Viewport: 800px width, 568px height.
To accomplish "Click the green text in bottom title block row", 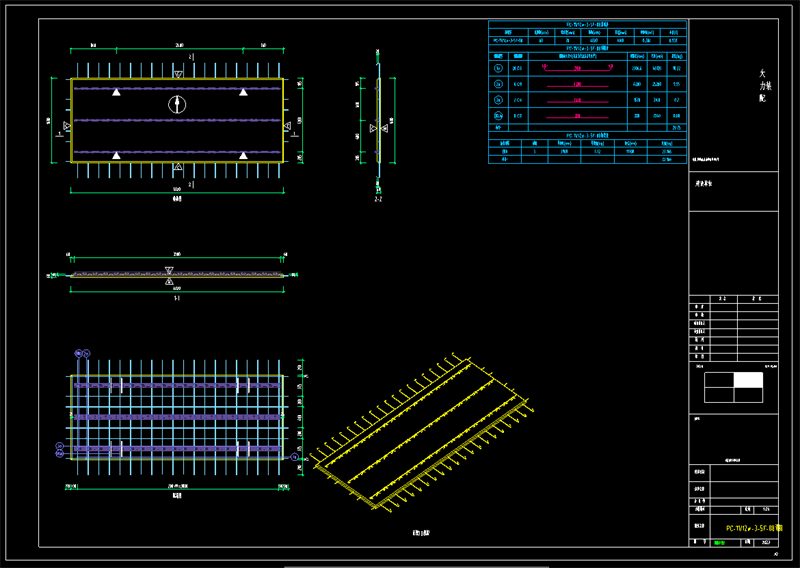I will (719, 543).
